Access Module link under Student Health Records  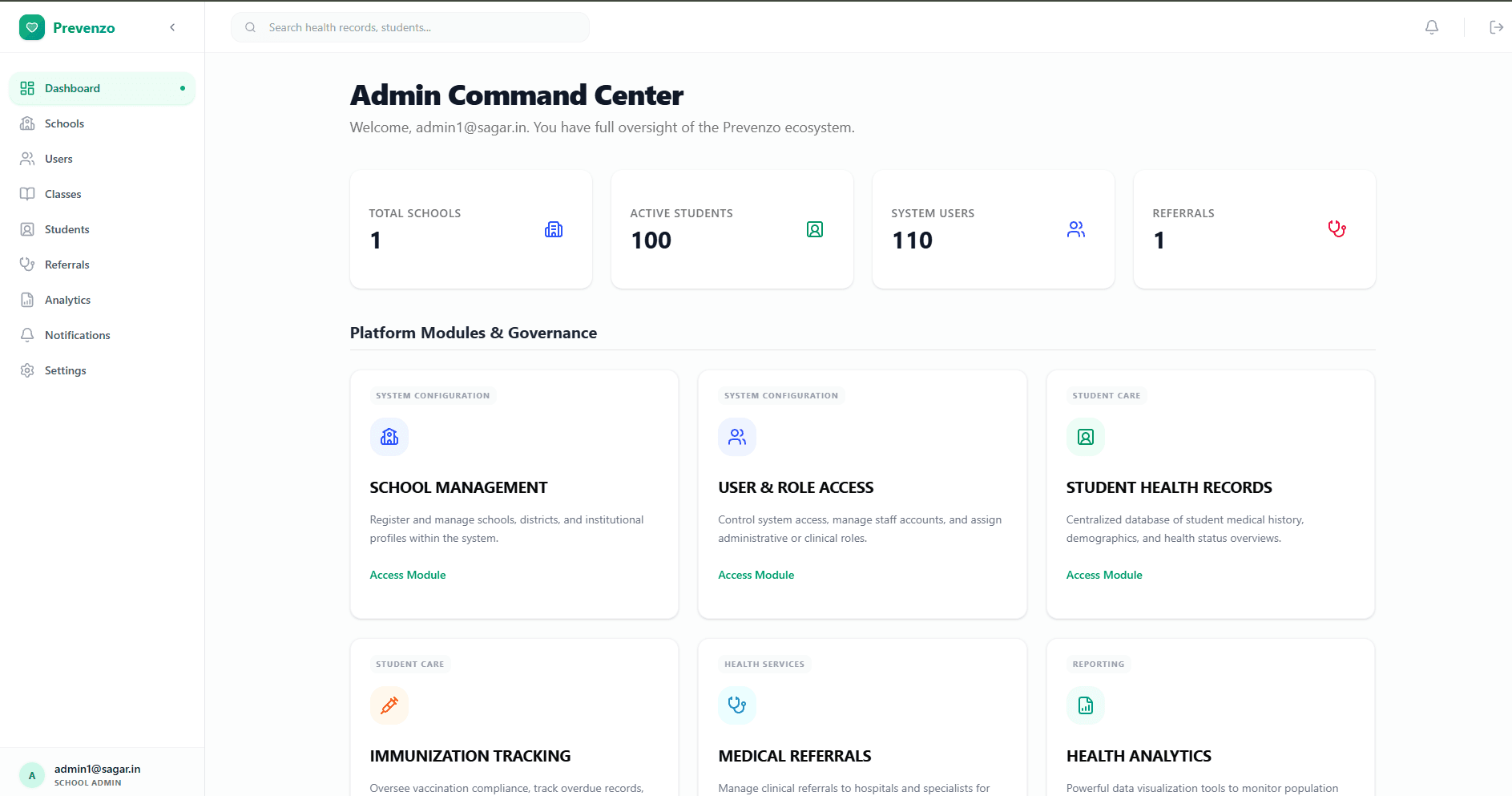tap(1104, 575)
